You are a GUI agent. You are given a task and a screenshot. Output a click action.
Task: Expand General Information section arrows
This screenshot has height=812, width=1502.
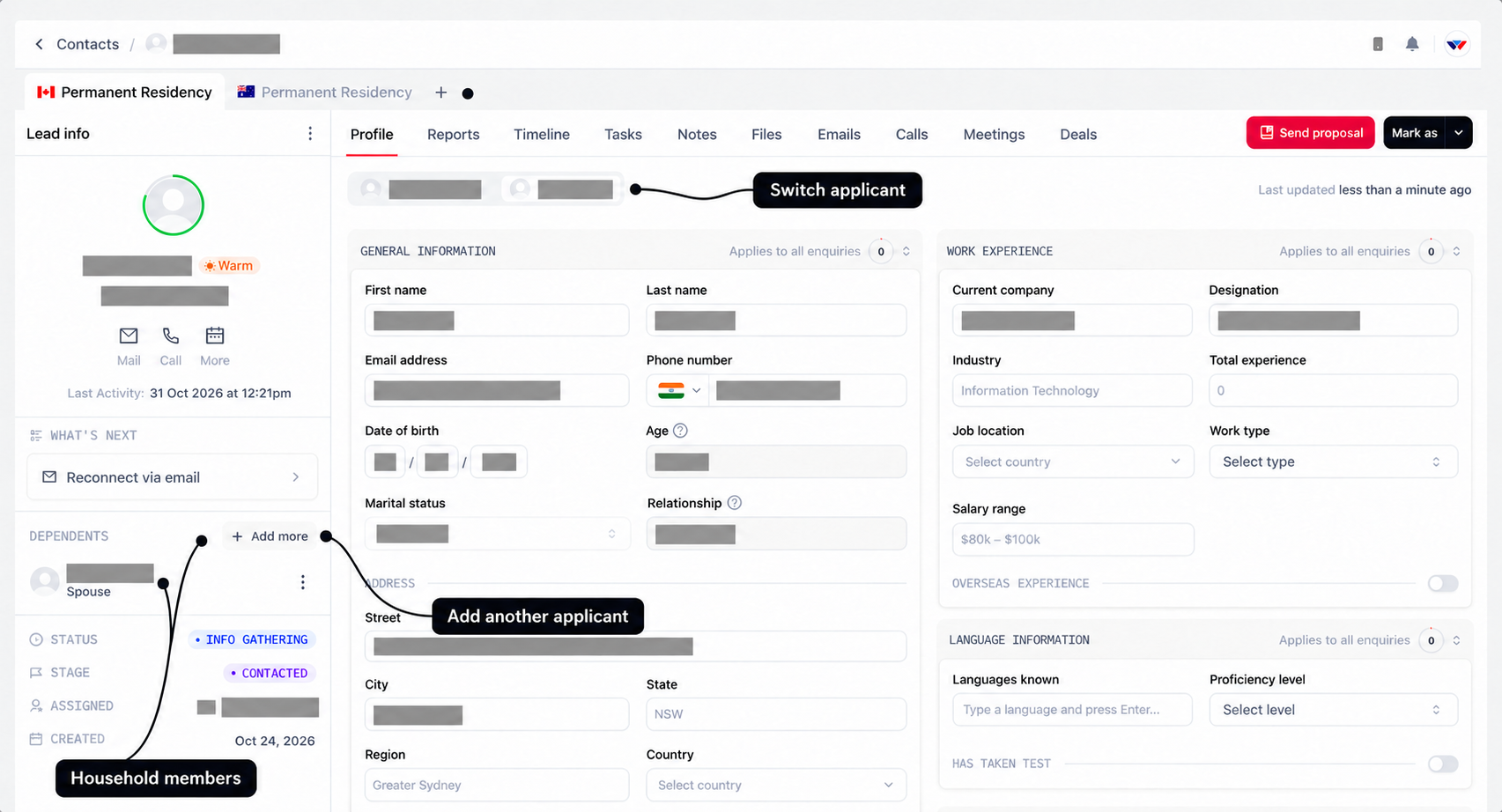pyautogui.click(x=906, y=251)
